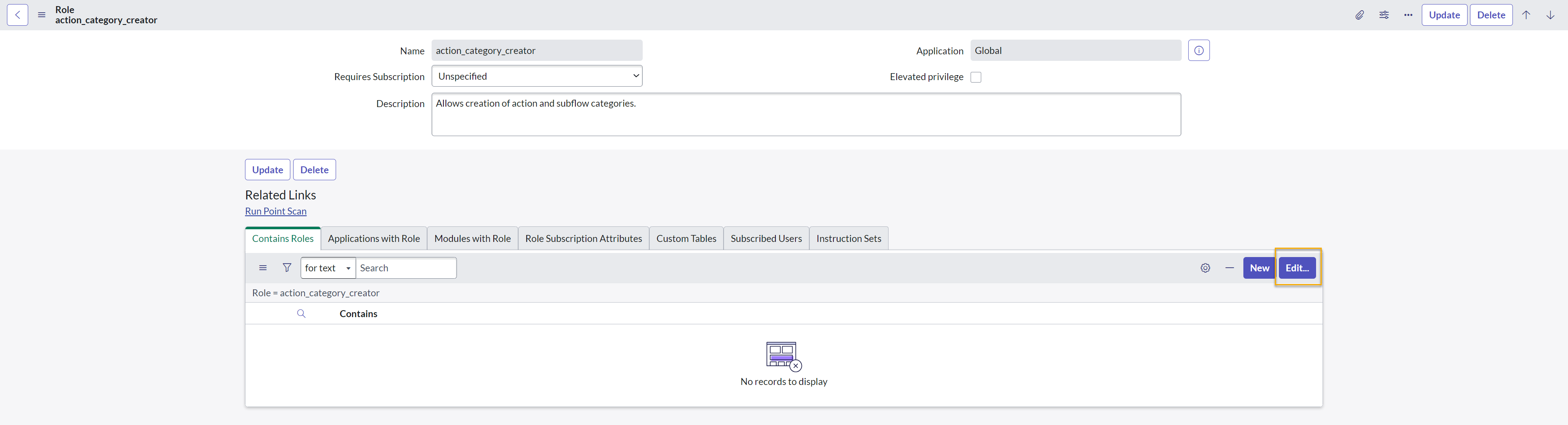
Task: Click the paperclip attachments icon
Action: [x=1359, y=15]
